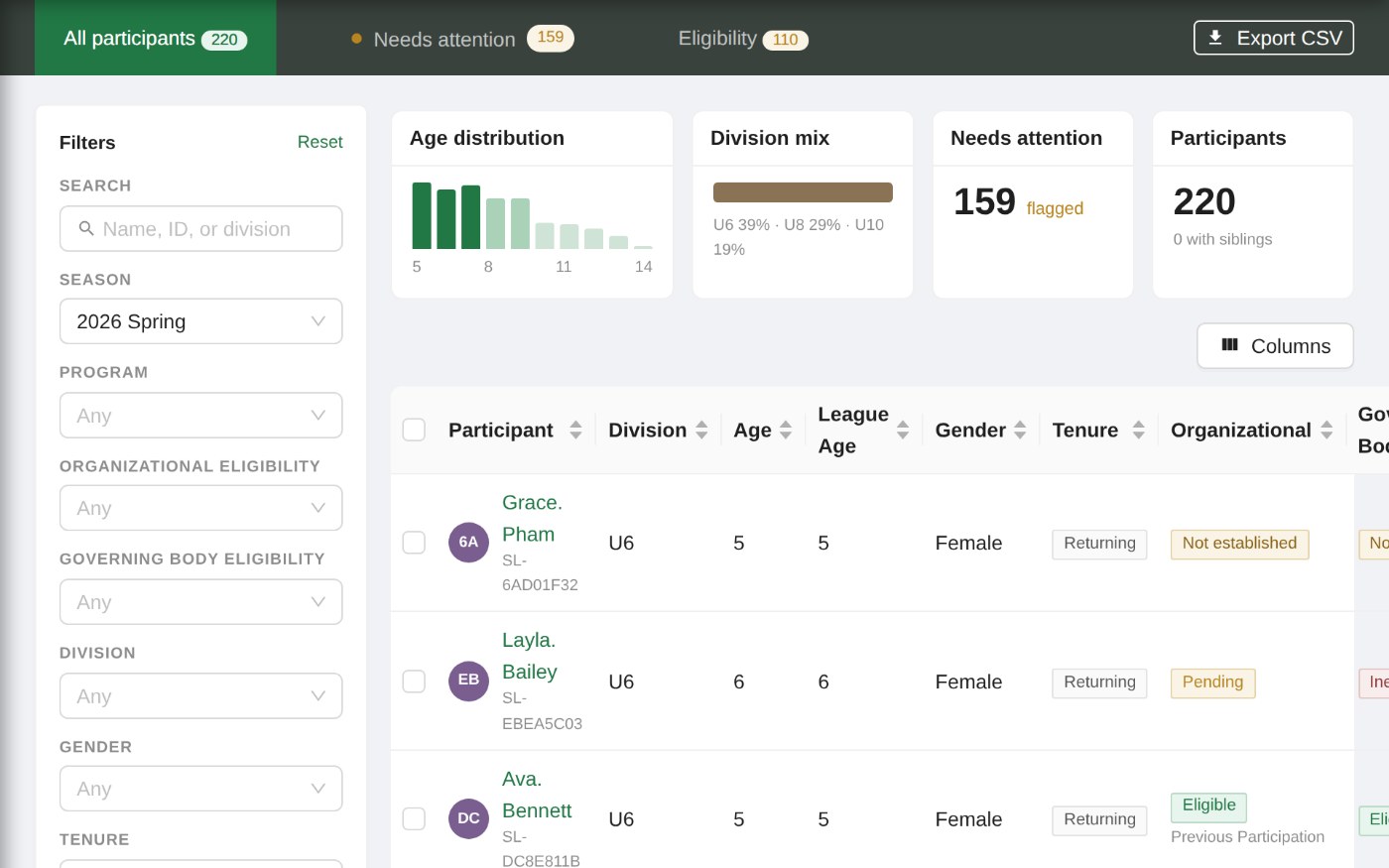The width and height of the screenshot is (1389, 868).
Task: Open the Organizational Eligibility filter dropdown
Action: 201,508
